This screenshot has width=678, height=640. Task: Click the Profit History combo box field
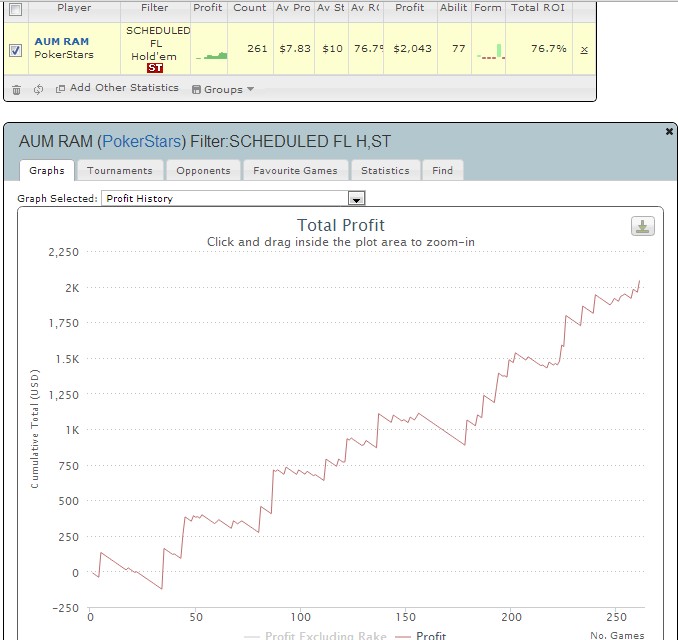point(233,198)
